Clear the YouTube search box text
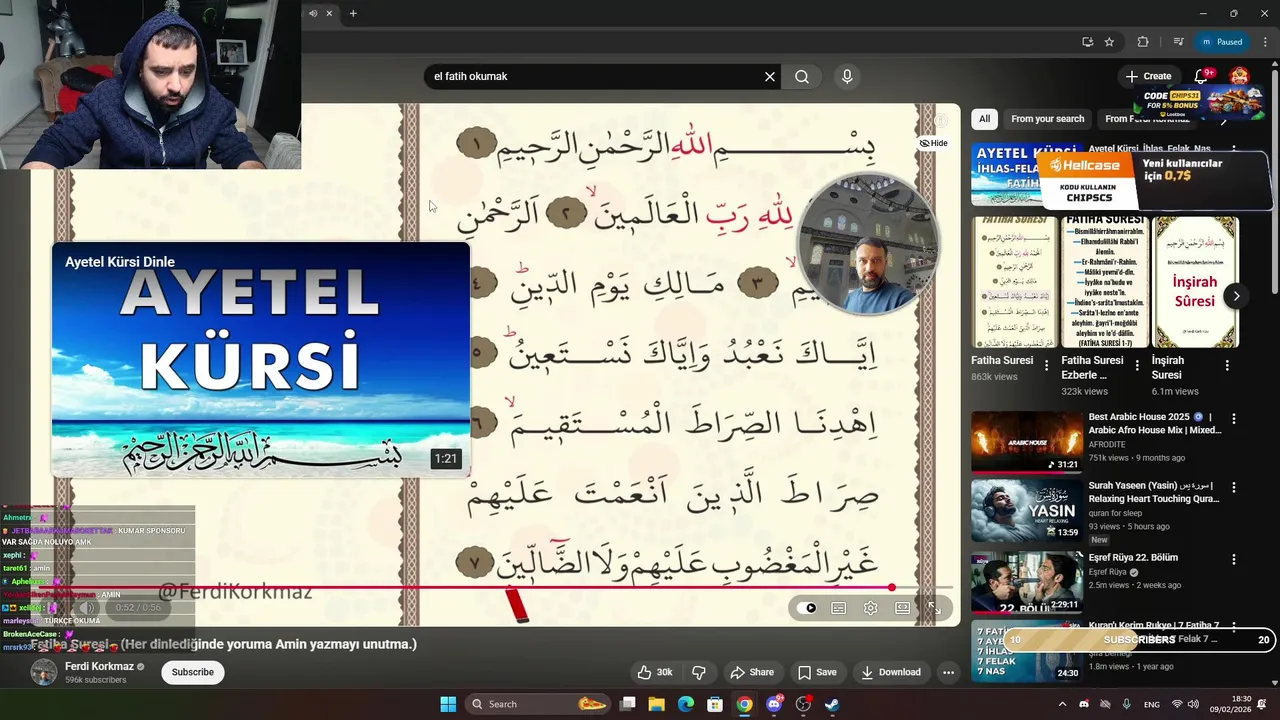Image resolution: width=1280 pixels, height=720 pixels. (x=770, y=76)
